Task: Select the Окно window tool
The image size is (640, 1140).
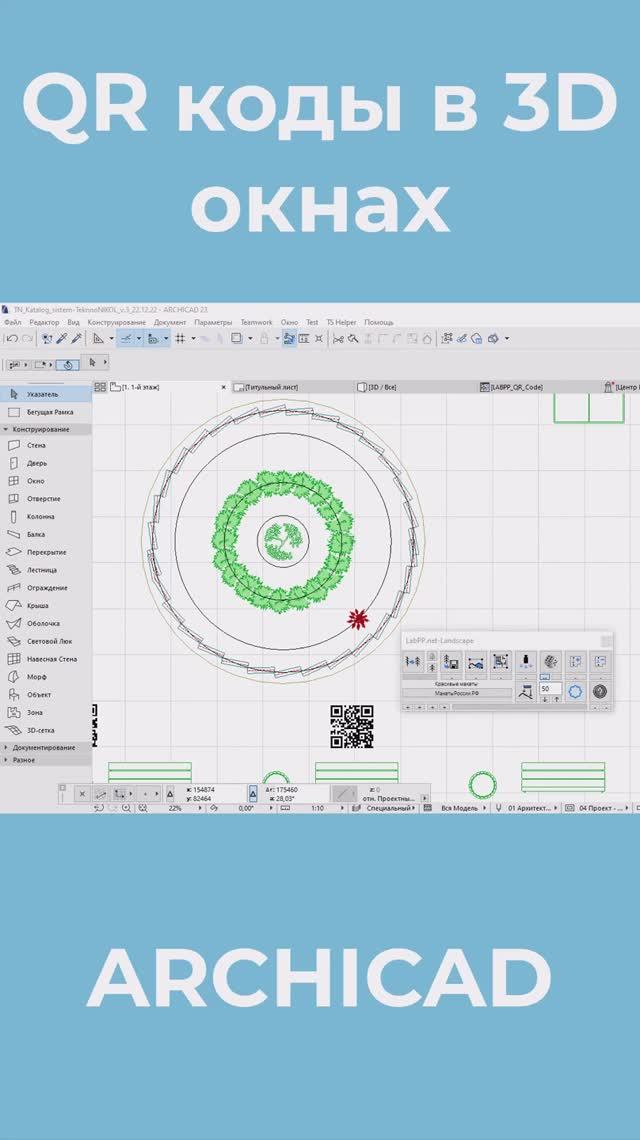Action: (x=45, y=481)
